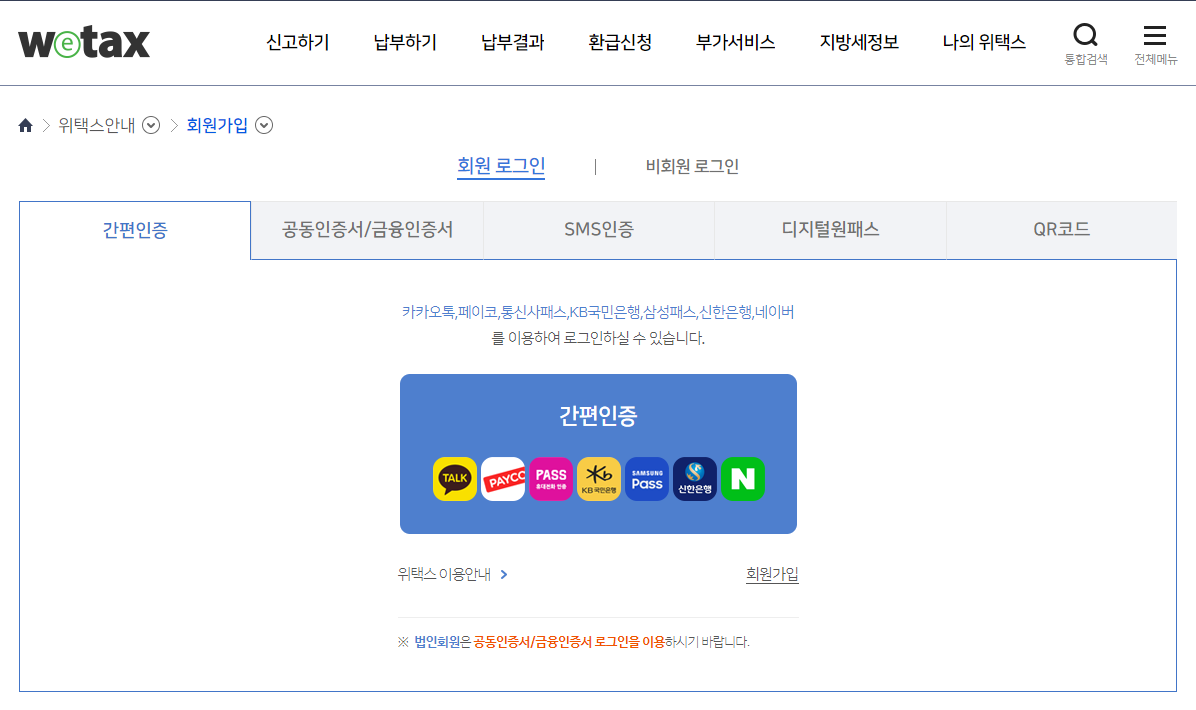The image size is (1196, 710).
Task: Open 납부결과 menu
Action: pos(513,43)
